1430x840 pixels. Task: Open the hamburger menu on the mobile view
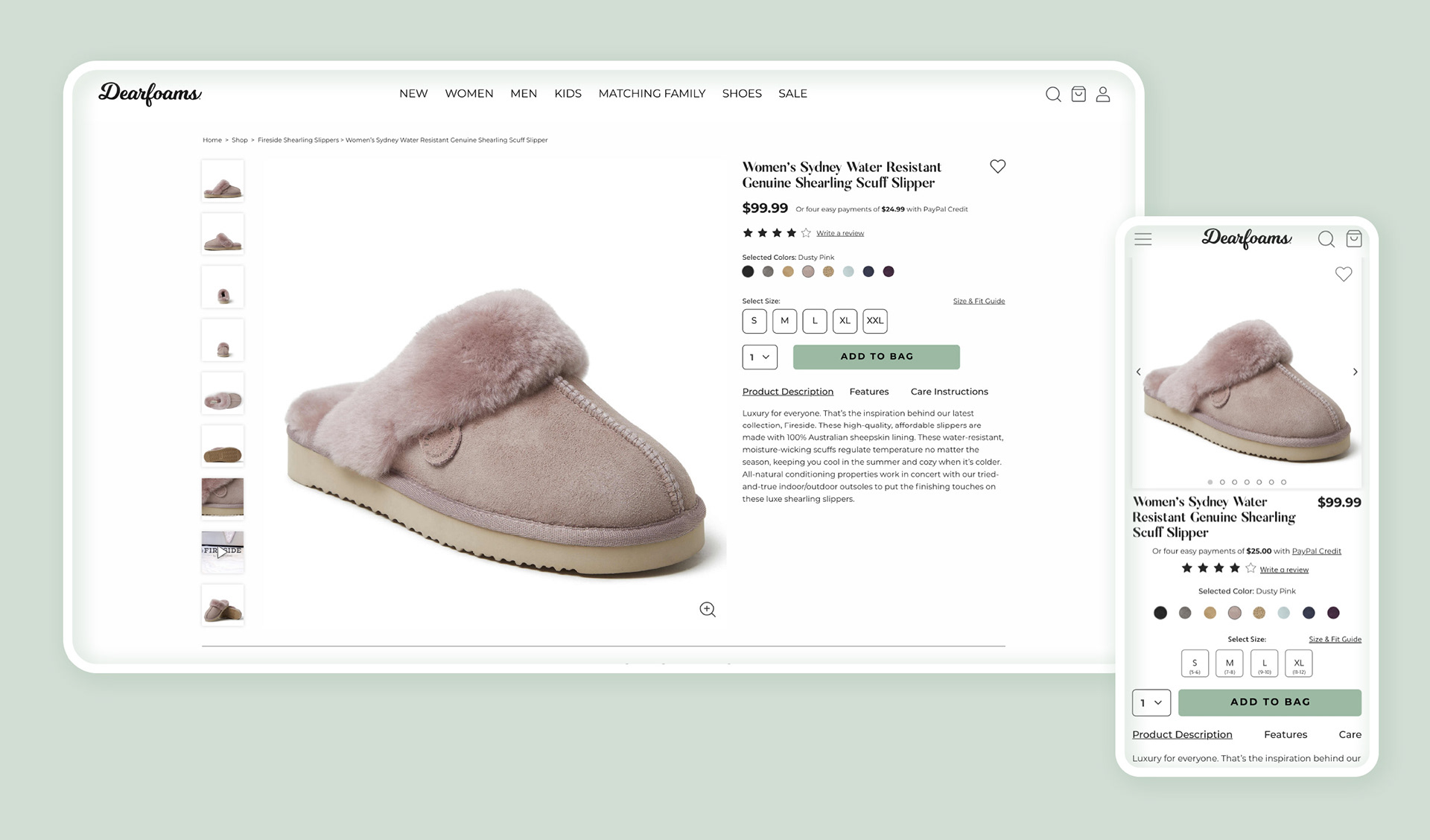point(1143,239)
